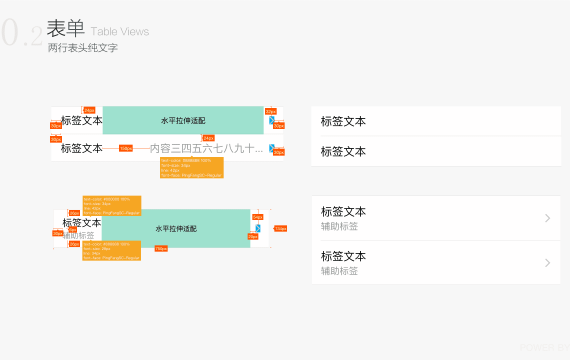Select orange font annotation above the two-line label
Image resolution: width=570 pixels, height=360 pixels.
(x=112, y=206)
